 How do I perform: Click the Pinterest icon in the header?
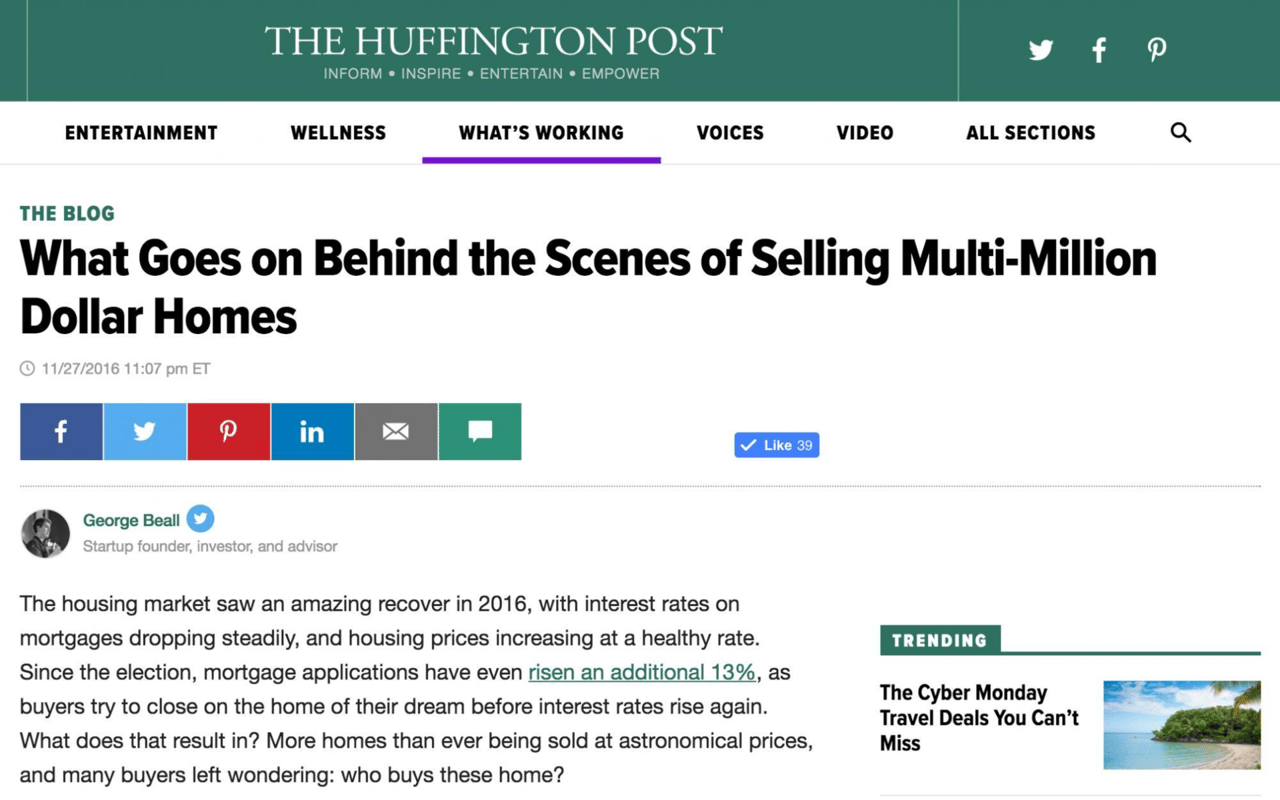pos(1157,50)
